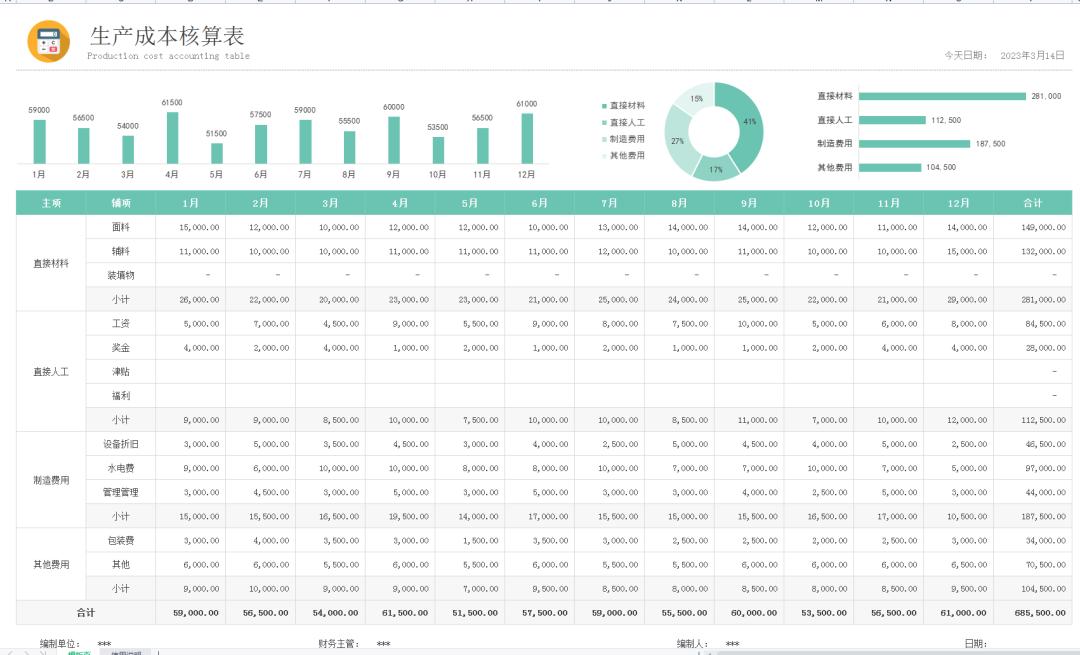Click the 编制人 field showing ***
This screenshot has height=655, width=1080.
[x=733, y=644]
